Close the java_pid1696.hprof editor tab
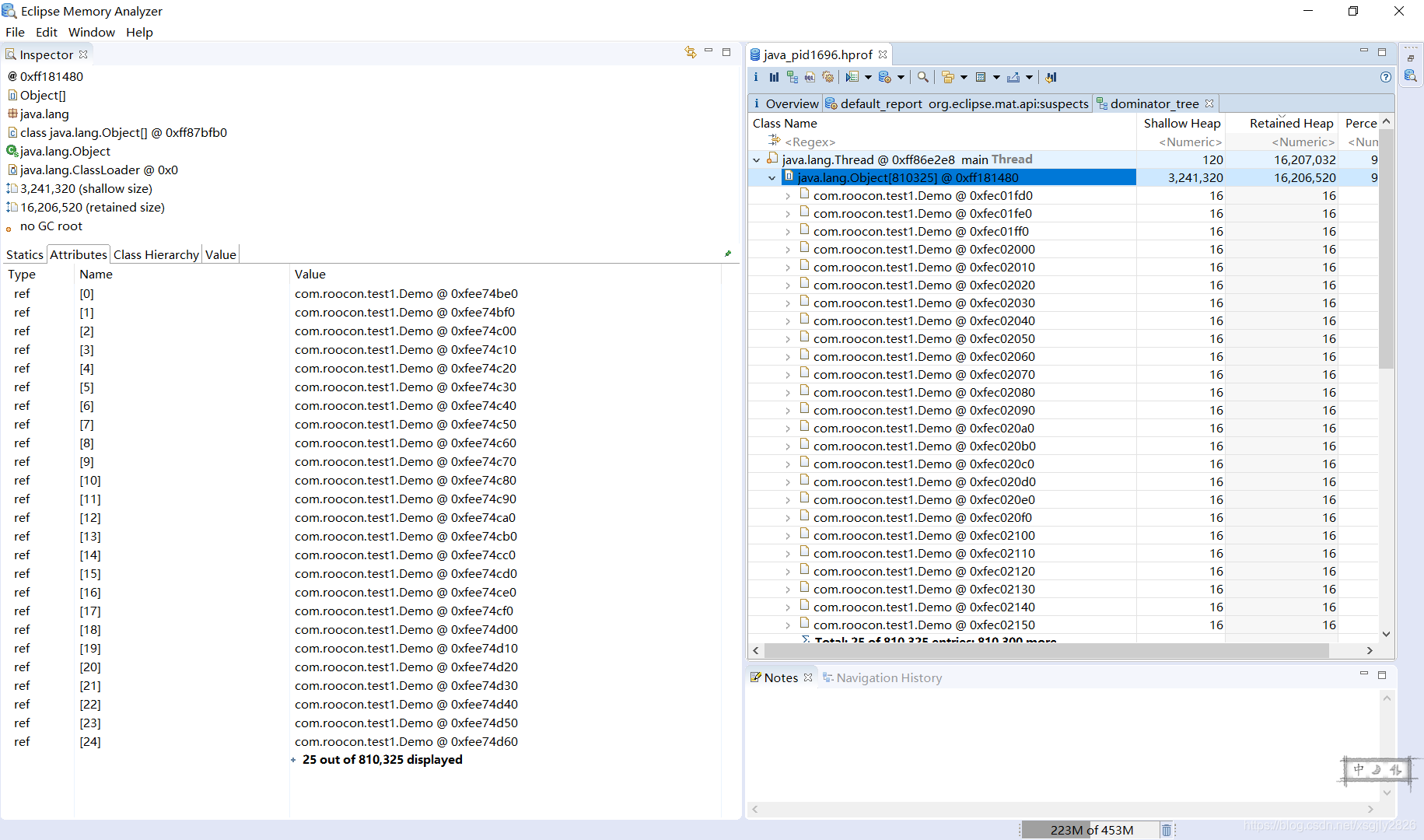 883,54
